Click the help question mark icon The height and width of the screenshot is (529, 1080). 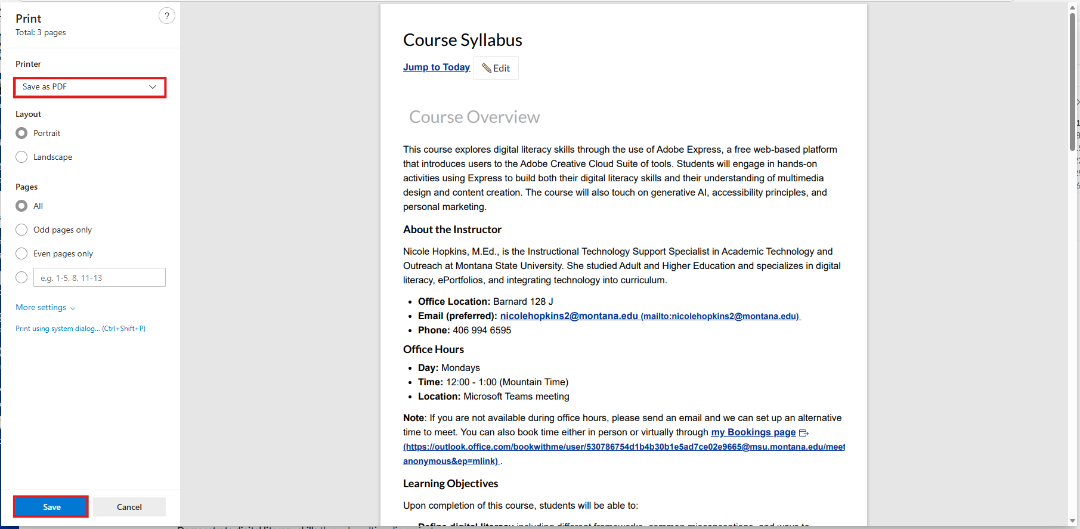click(167, 15)
